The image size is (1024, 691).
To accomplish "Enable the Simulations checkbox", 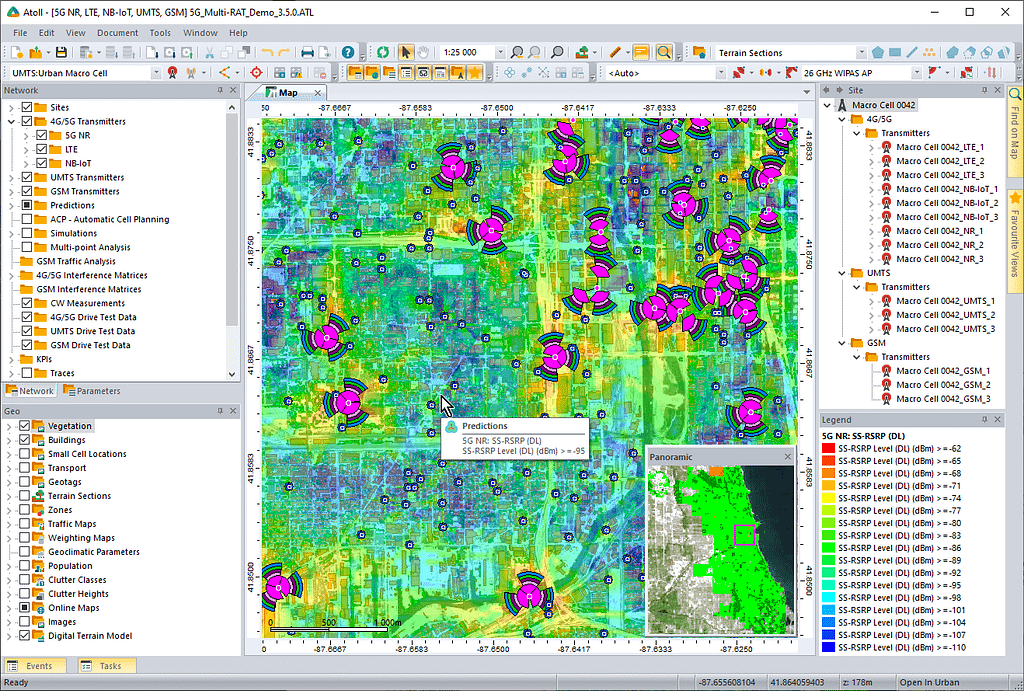I will (x=27, y=233).
